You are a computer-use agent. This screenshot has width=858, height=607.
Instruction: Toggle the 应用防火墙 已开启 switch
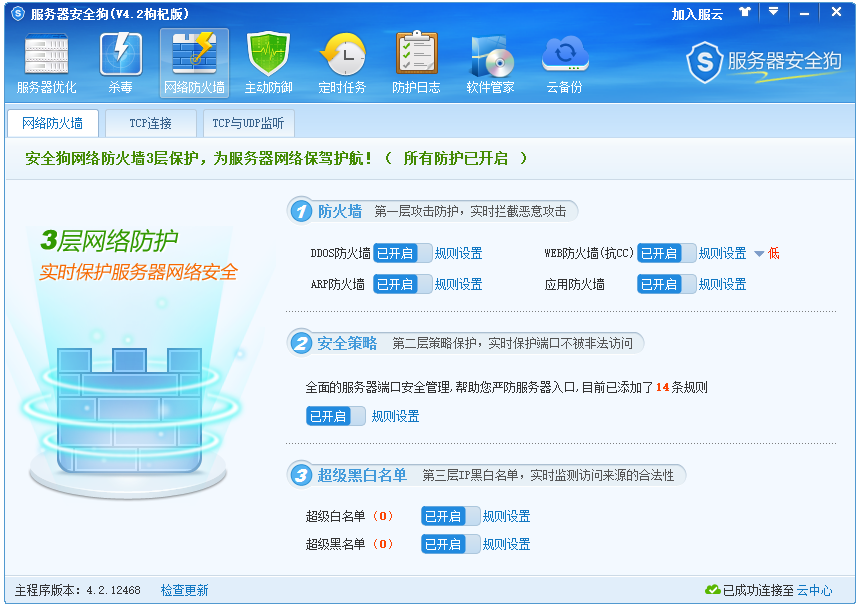[x=666, y=284]
